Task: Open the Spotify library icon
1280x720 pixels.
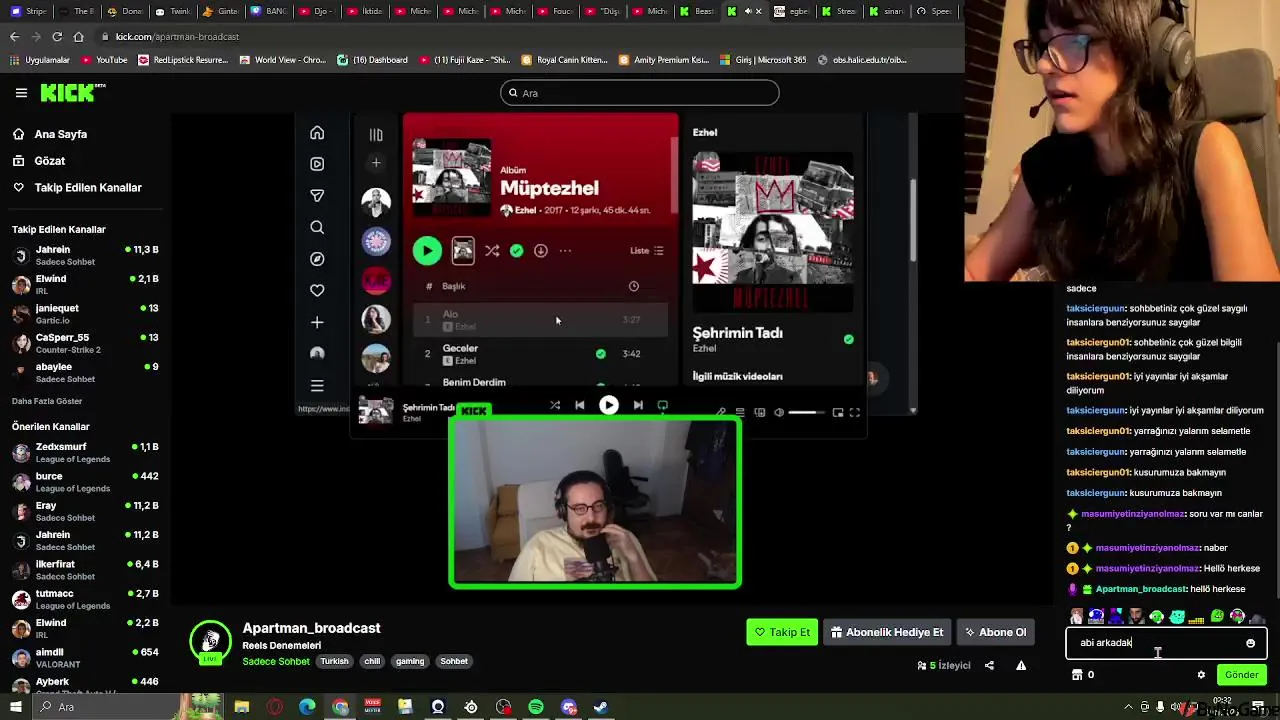Action: point(376,134)
